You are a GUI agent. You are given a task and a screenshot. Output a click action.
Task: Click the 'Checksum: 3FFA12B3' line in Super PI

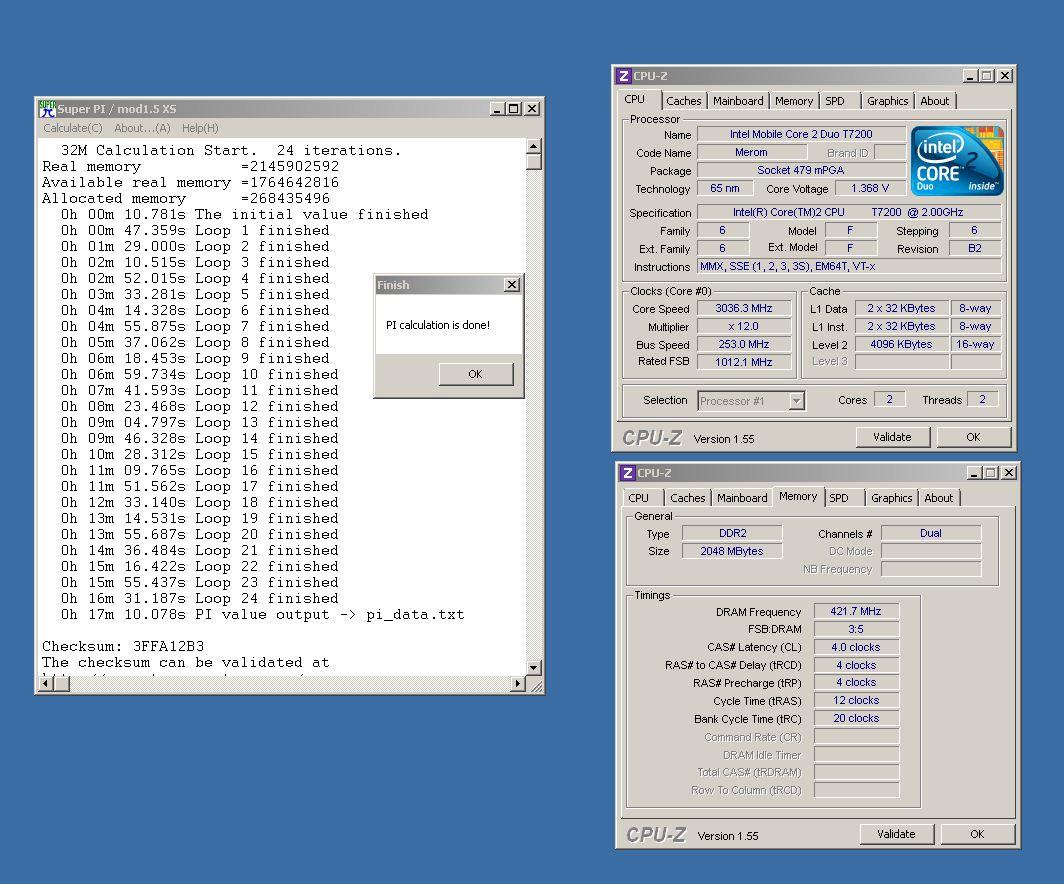coord(123,647)
